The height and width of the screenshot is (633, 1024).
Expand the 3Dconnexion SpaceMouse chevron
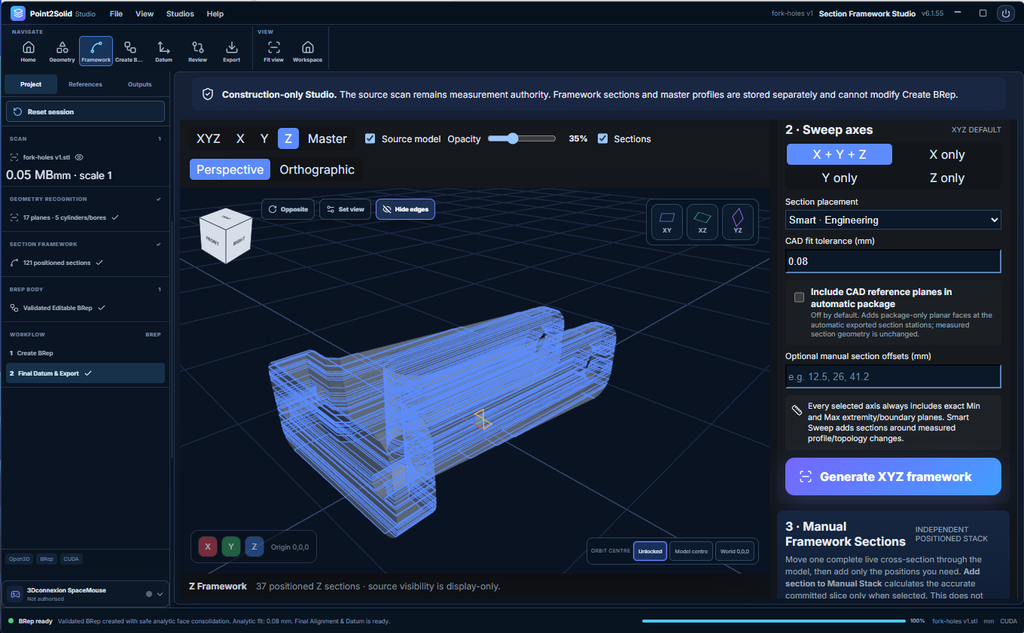click(160, 594)
